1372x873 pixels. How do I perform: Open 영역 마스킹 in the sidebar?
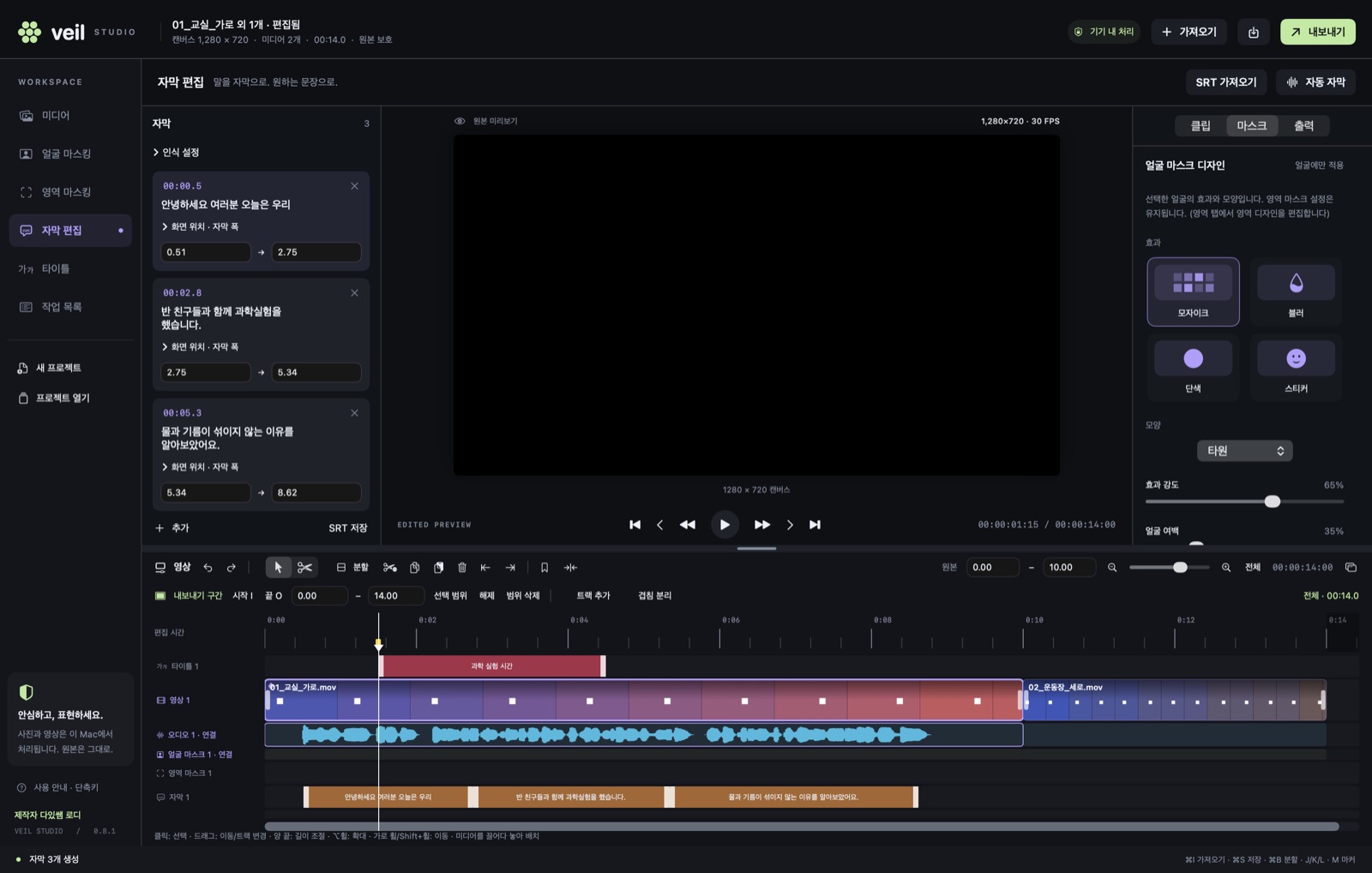tap(70, 192)
